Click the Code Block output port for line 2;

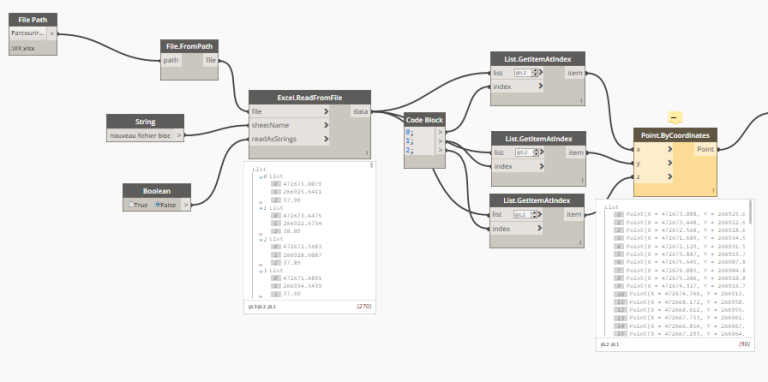440,150
